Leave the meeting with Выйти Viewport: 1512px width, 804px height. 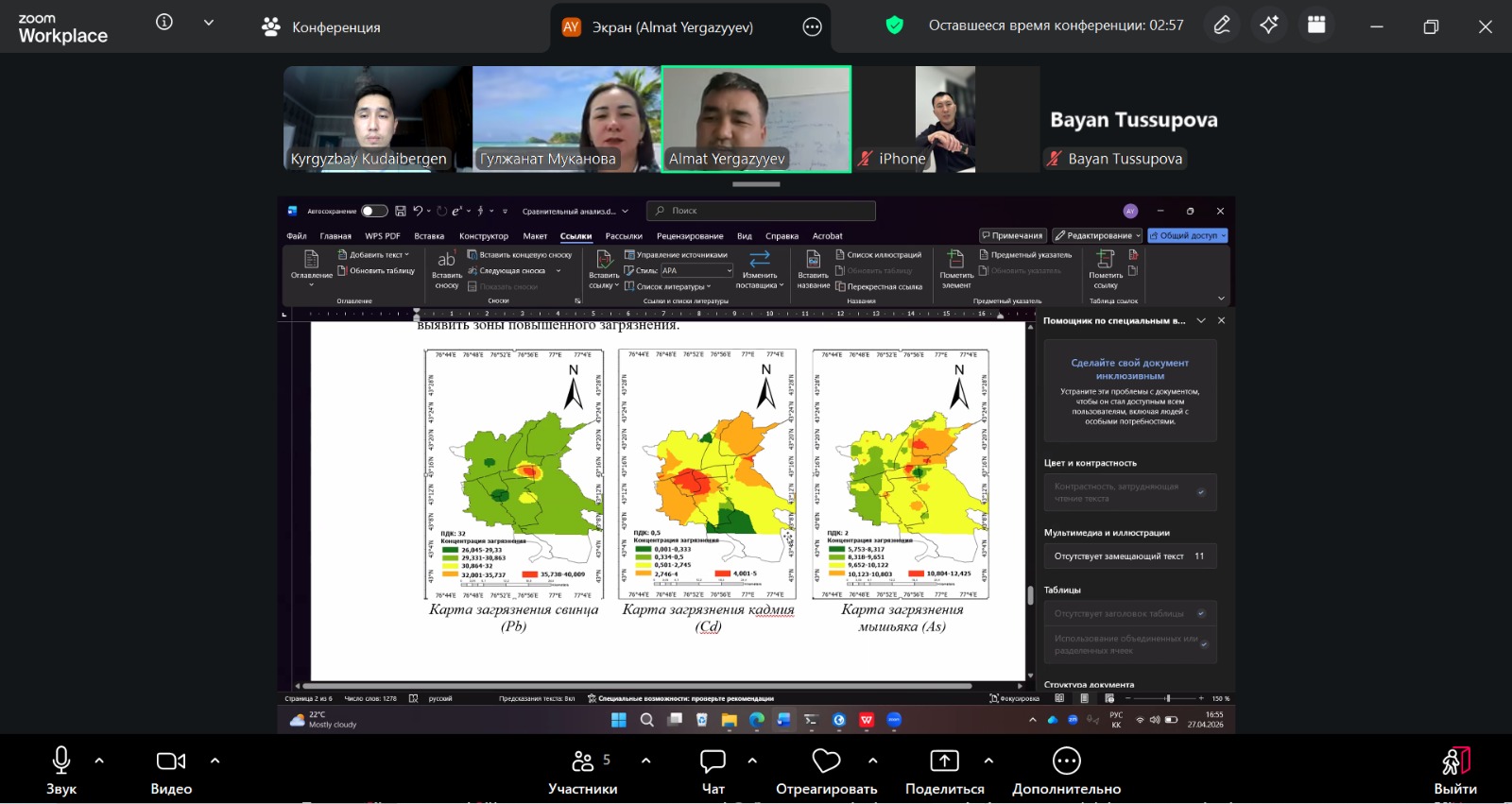point(1455,770)
